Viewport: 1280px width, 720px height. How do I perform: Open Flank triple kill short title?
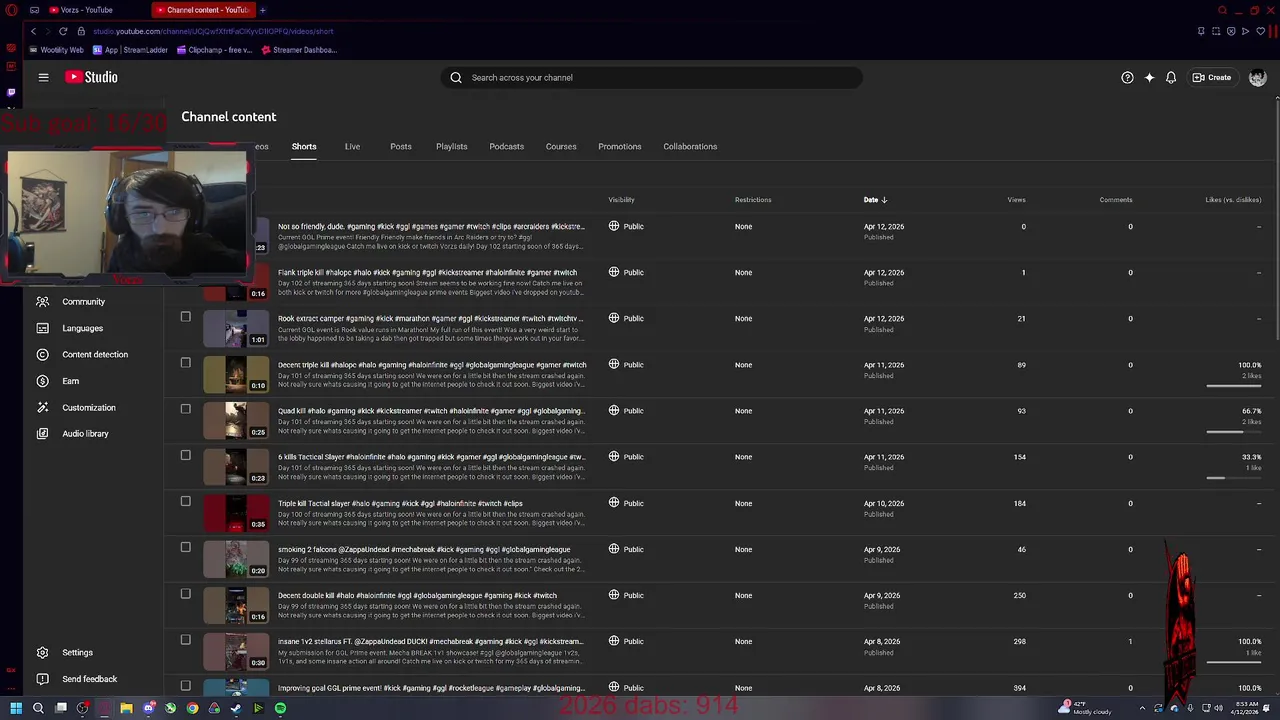427,272
